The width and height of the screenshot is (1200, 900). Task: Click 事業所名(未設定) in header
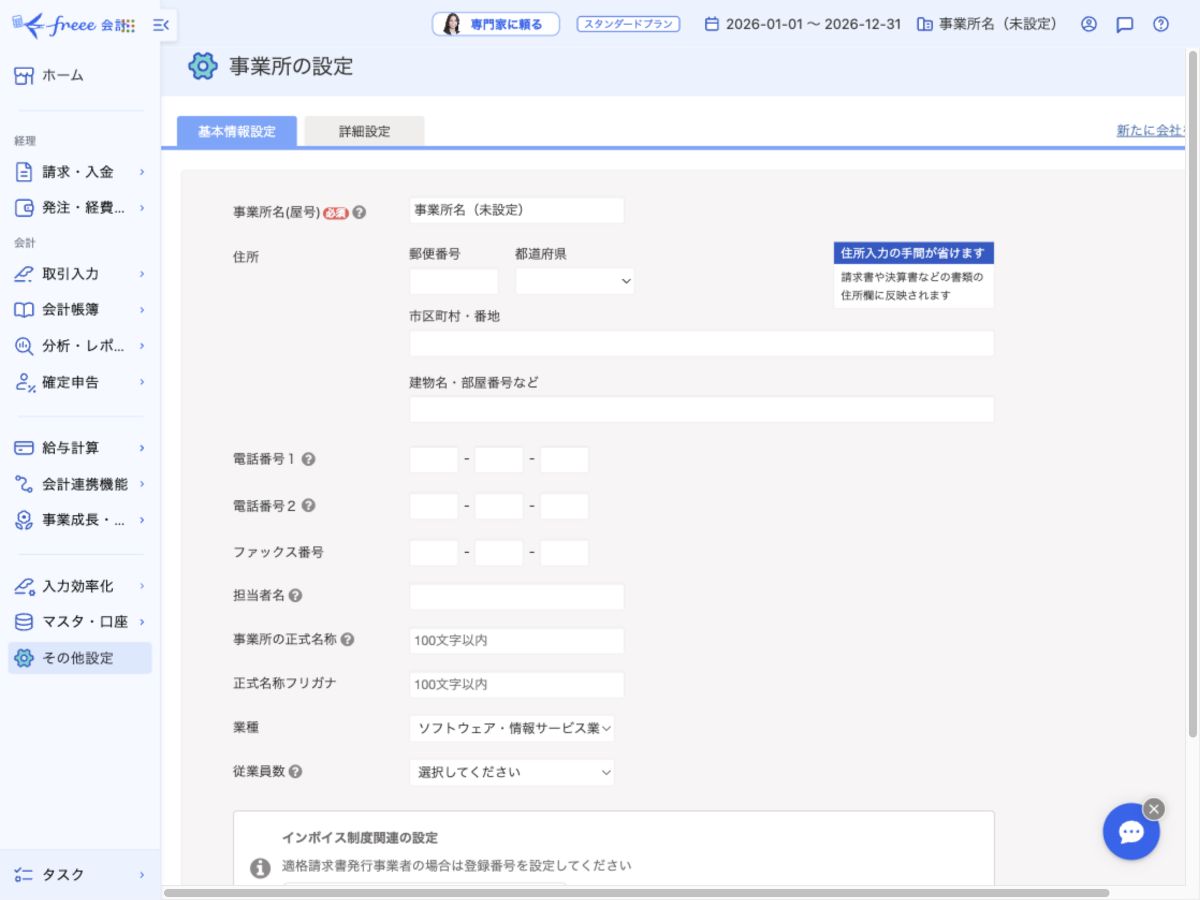pyautogui.click(x=987, y=24)
